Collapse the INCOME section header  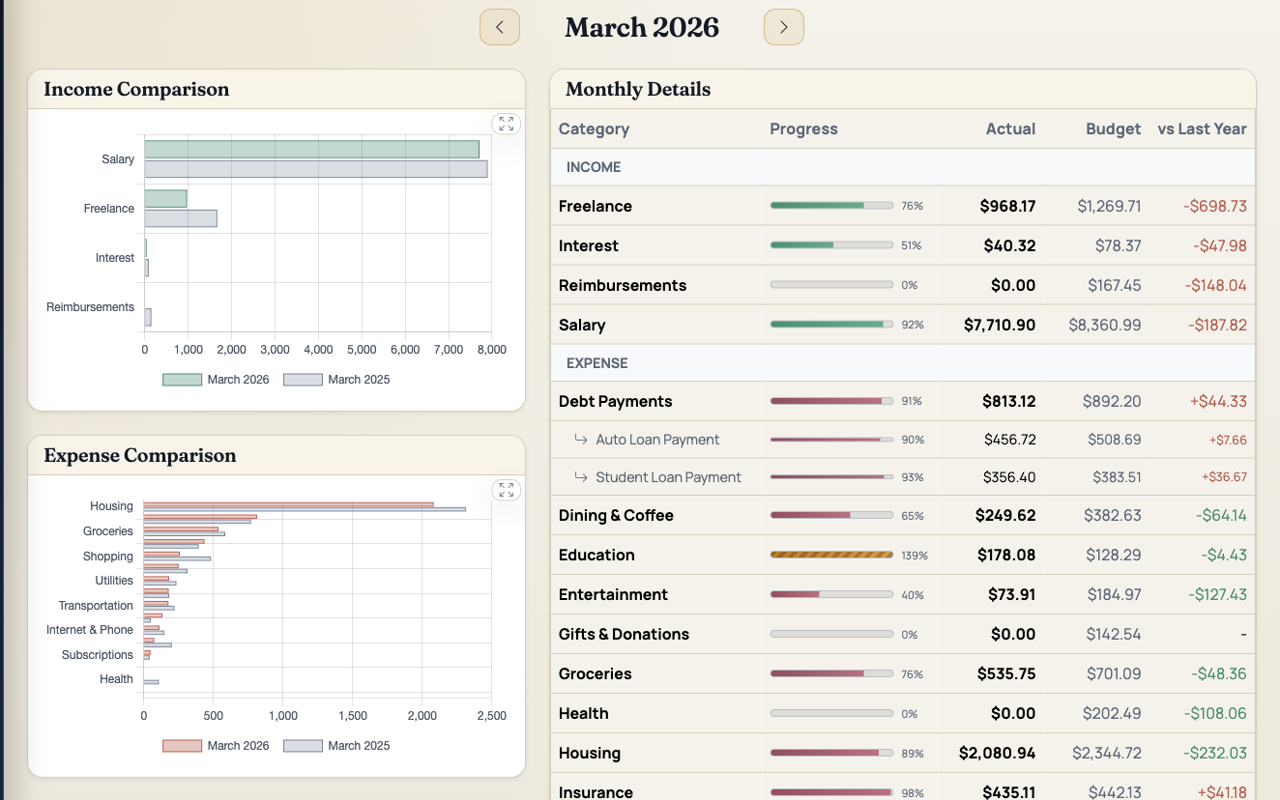[593, 167]
